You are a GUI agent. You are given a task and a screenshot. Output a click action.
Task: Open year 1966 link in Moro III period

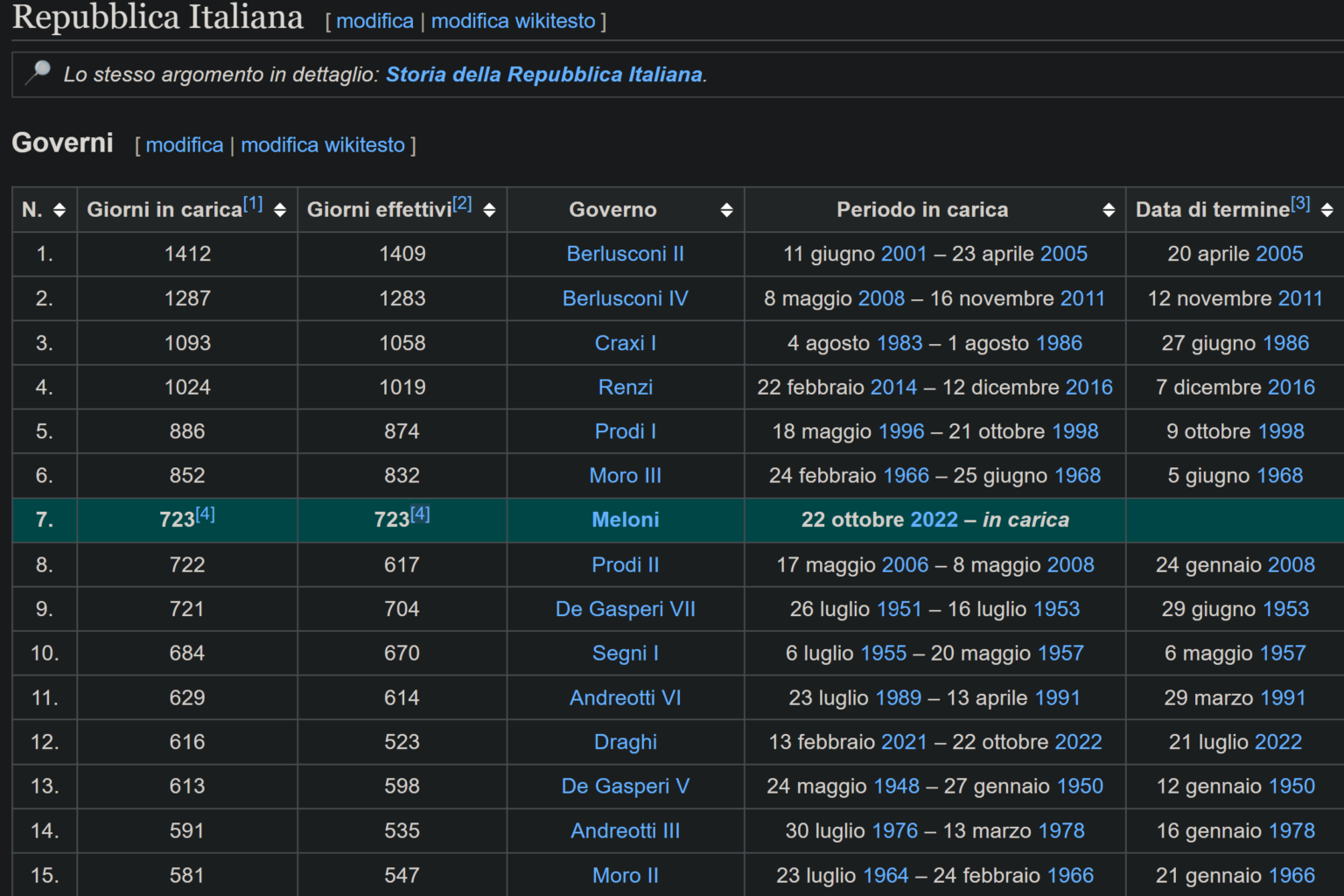pyautogui.click(x=906, y=475)
